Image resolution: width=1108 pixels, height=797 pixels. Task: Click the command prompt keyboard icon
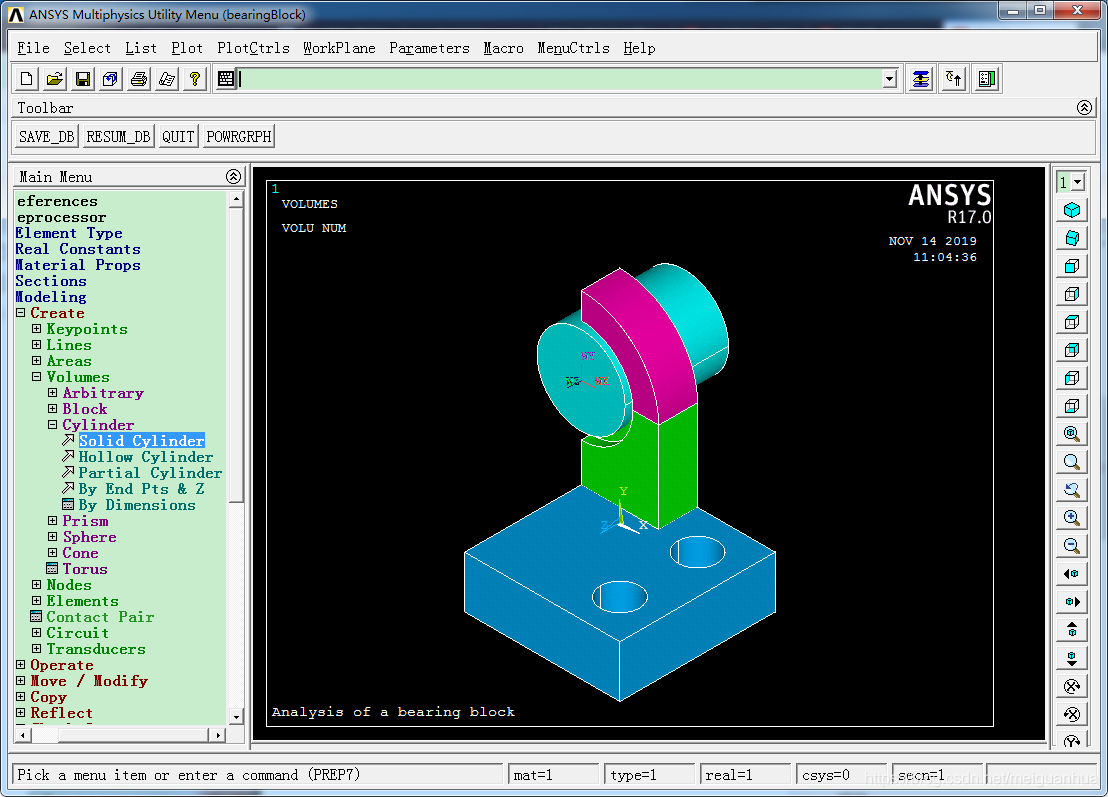(226, 79)
